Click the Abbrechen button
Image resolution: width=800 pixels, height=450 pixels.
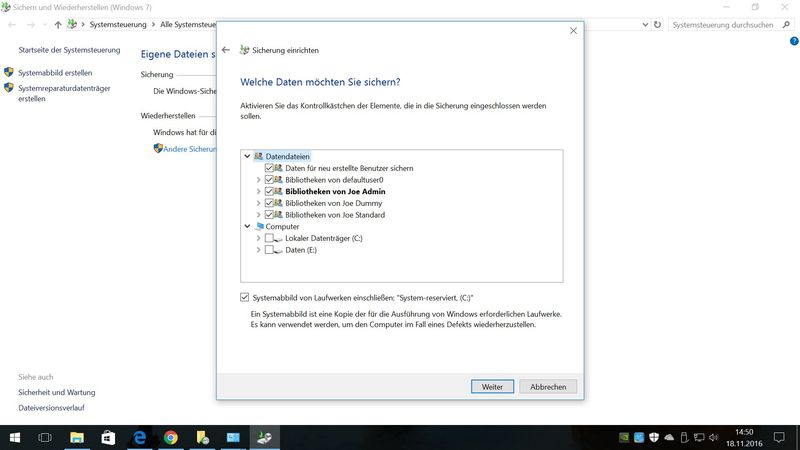pos(548,387)
